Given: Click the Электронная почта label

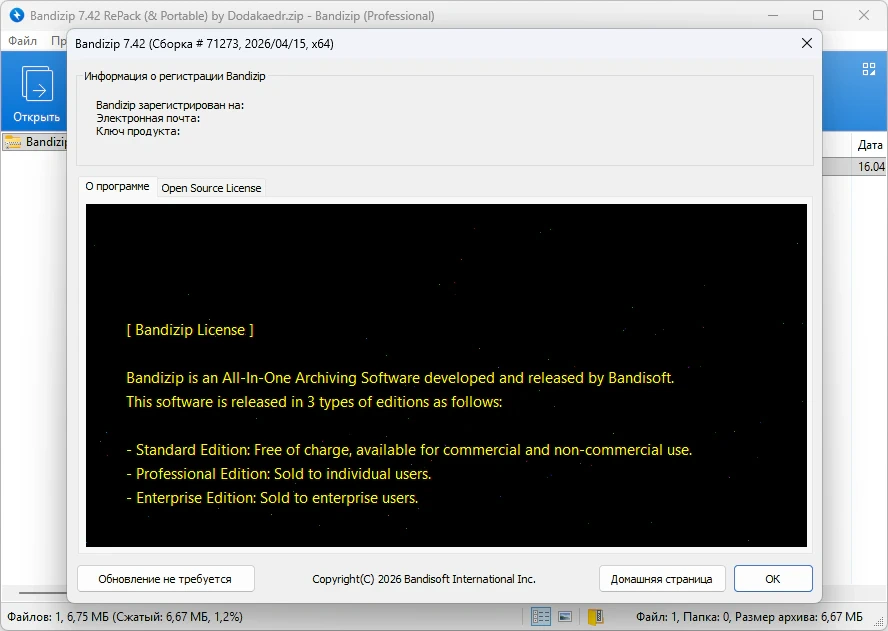Looking at the screenshot, I should [x=148, y=118].
